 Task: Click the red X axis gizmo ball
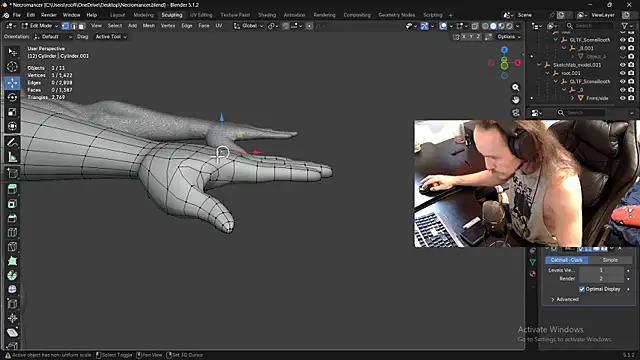tap(518, 62)
